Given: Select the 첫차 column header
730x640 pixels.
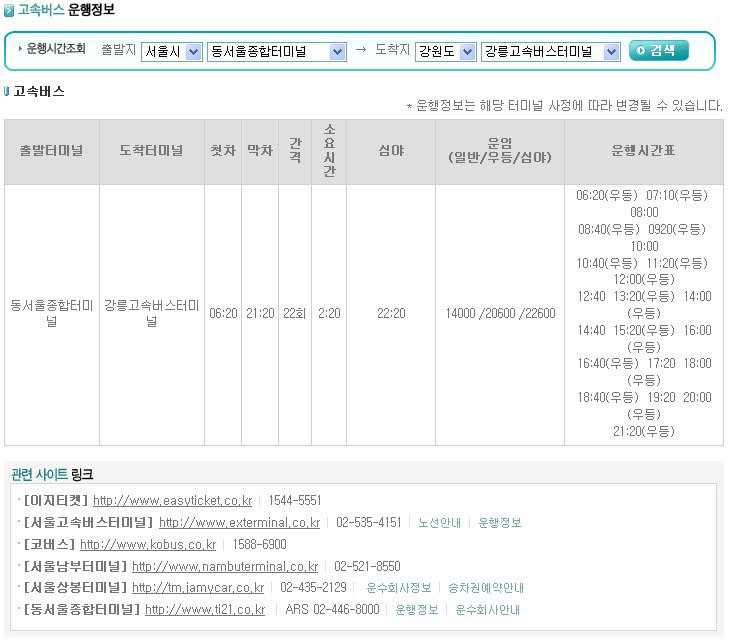Looking at the screenshot, I should pos(223,151).
